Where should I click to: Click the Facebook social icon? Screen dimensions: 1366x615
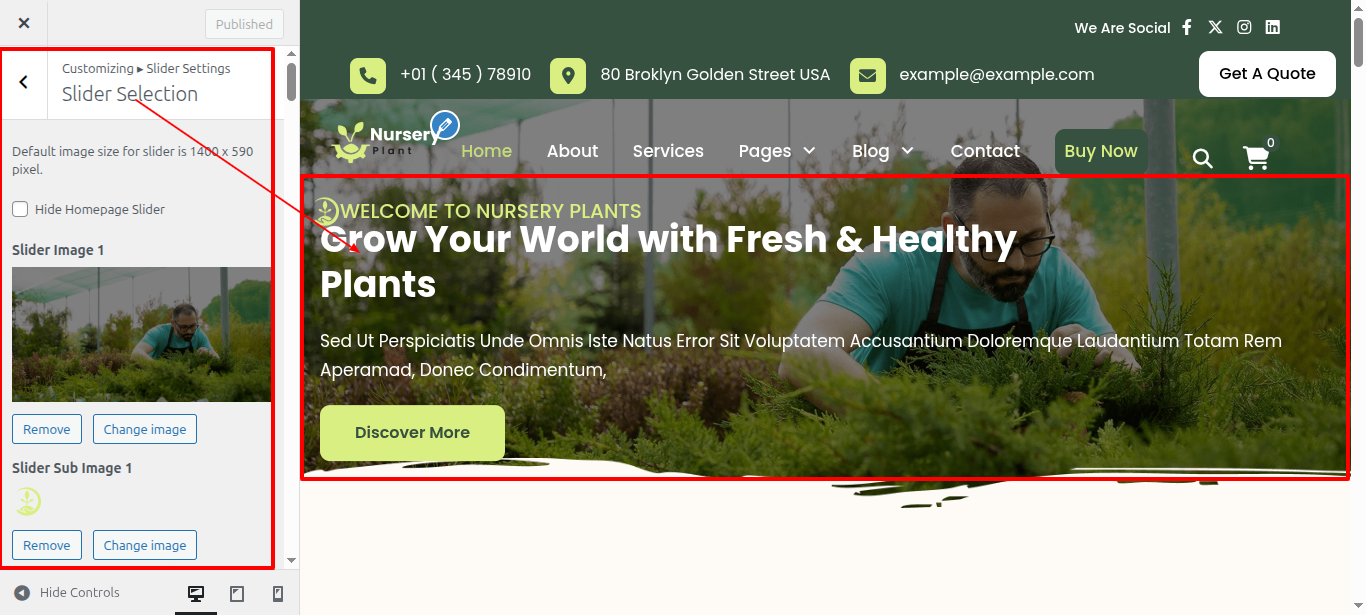click(1187, 28)
